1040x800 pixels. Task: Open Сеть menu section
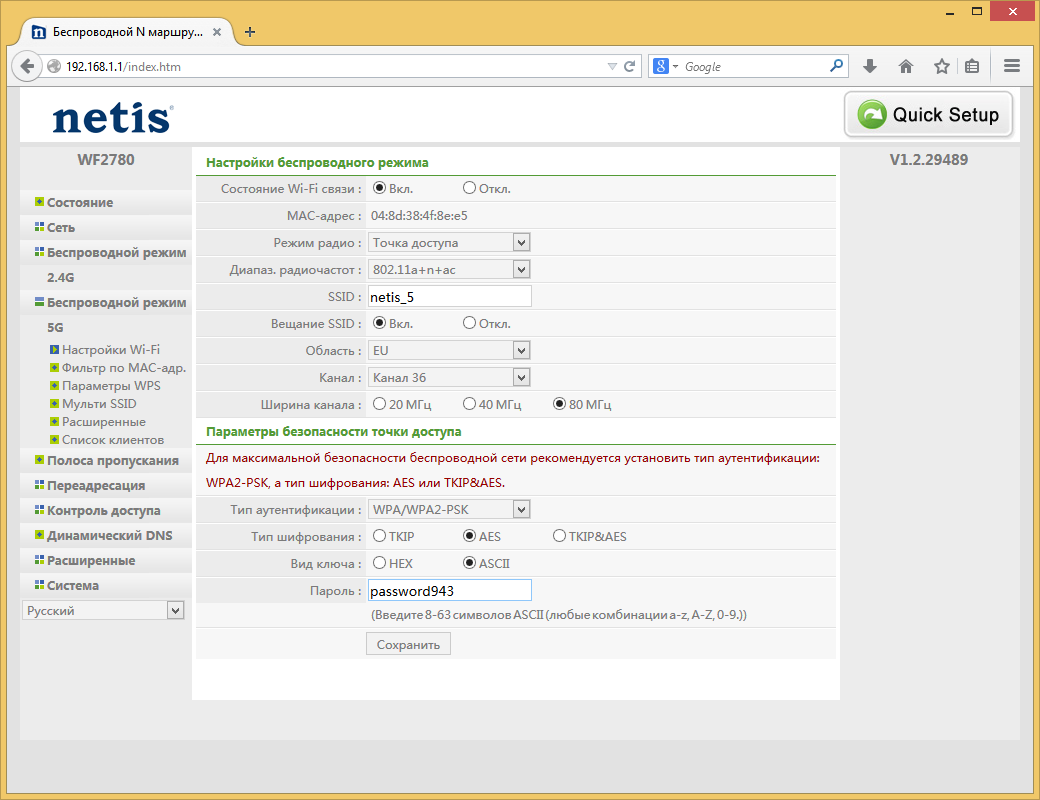point(60,228)
